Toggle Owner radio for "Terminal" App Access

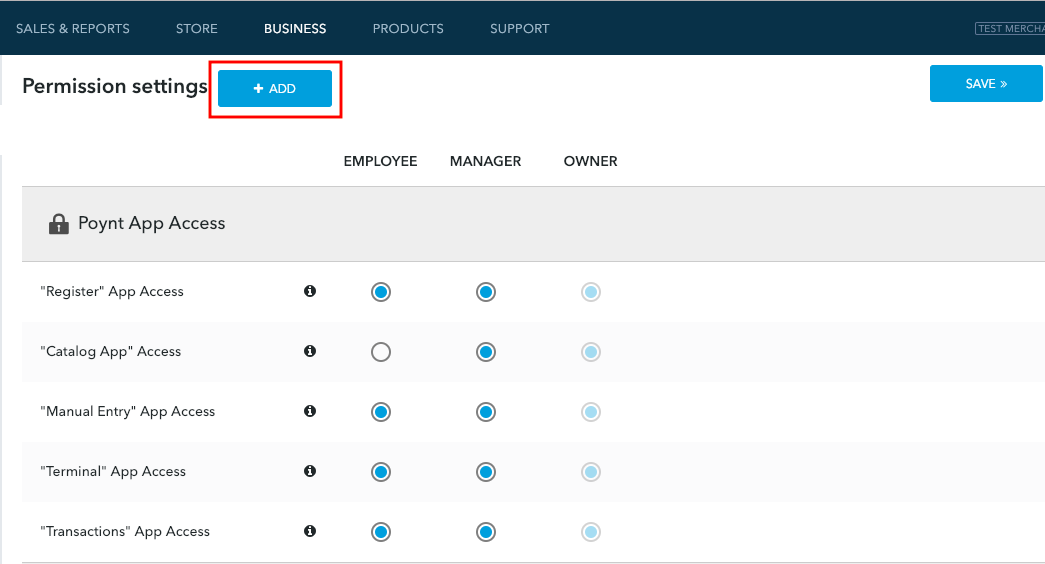point(590,472)
